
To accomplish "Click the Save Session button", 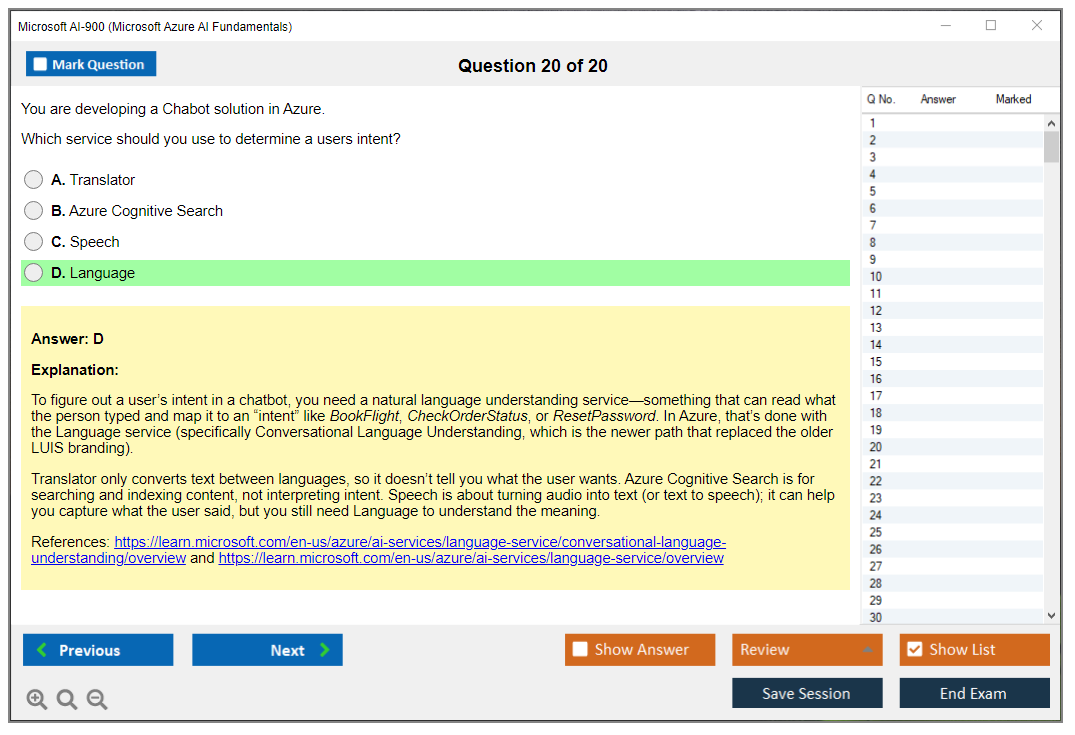I will coord(806,692).
